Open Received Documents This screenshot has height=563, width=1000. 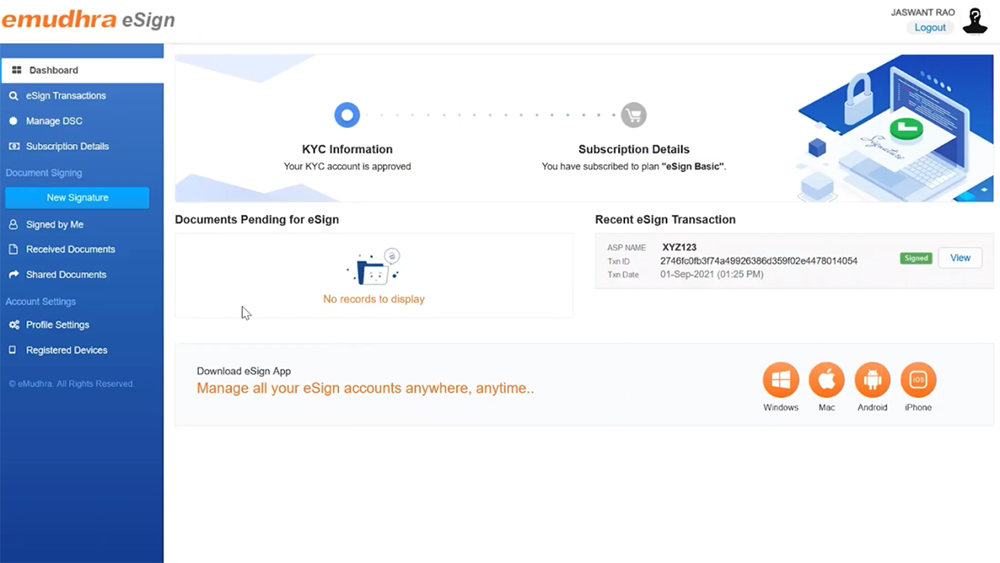point(70,249)
